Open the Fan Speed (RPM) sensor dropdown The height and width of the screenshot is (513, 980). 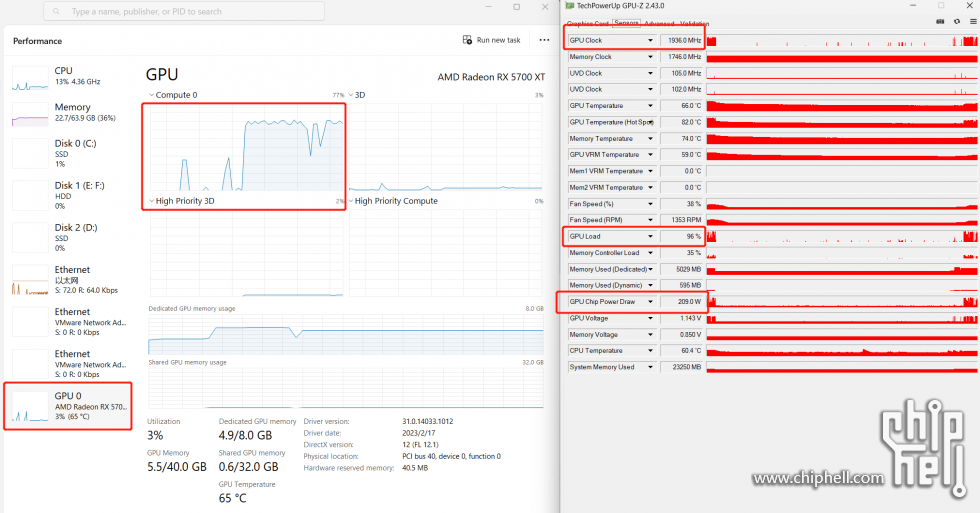[650, 220]
